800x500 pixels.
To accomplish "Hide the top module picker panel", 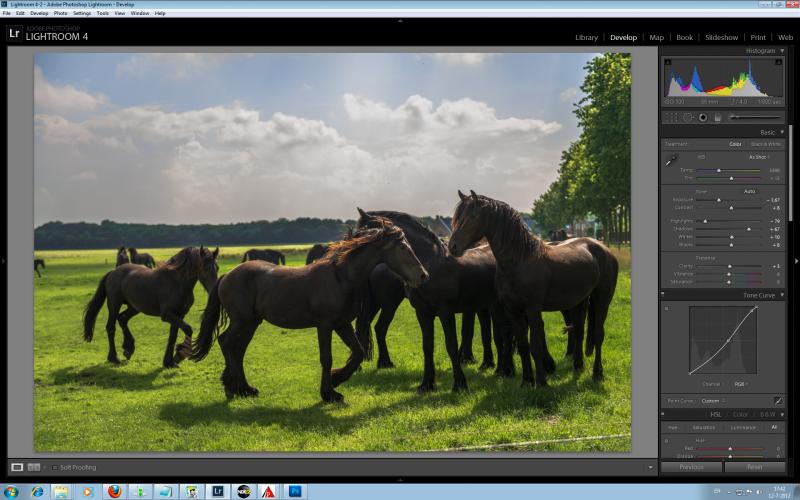I will [x=400, y=21].
